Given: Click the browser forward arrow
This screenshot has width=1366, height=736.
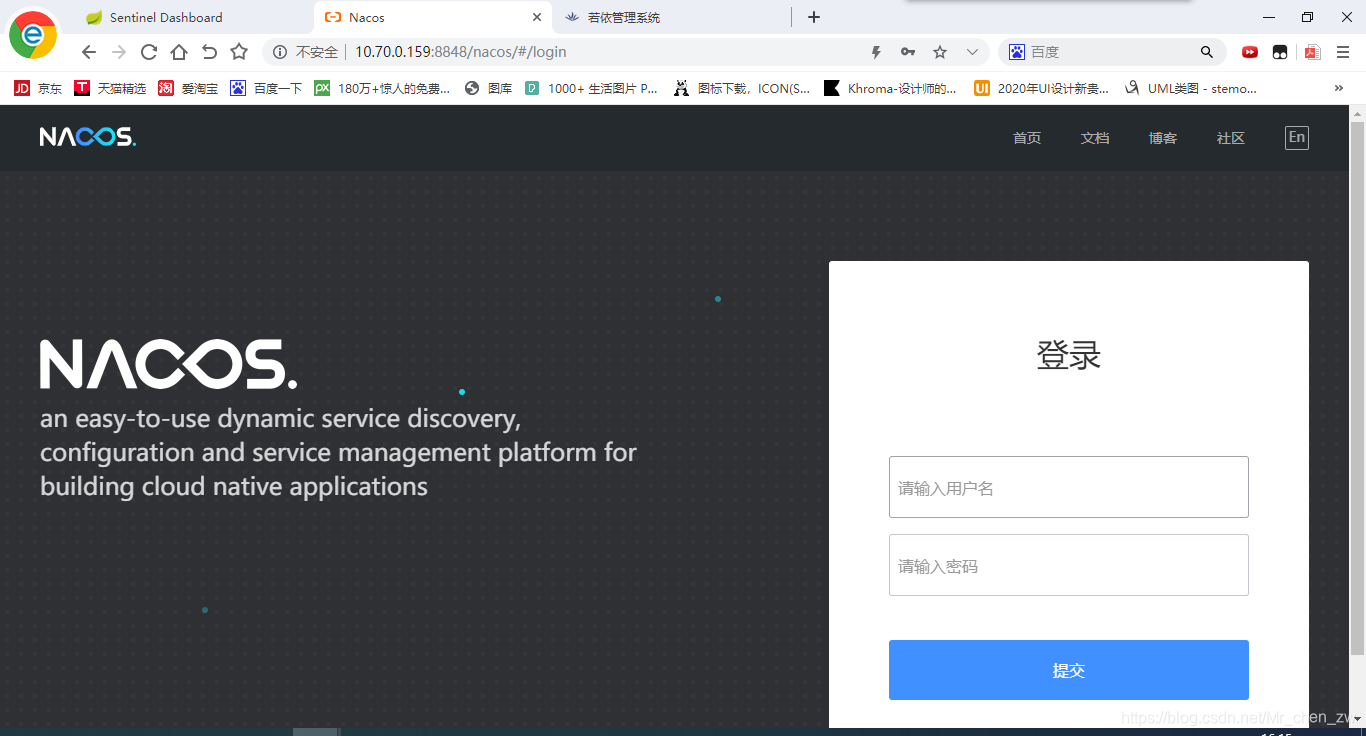Looking at the screenshot, I should tap(119, 52).
